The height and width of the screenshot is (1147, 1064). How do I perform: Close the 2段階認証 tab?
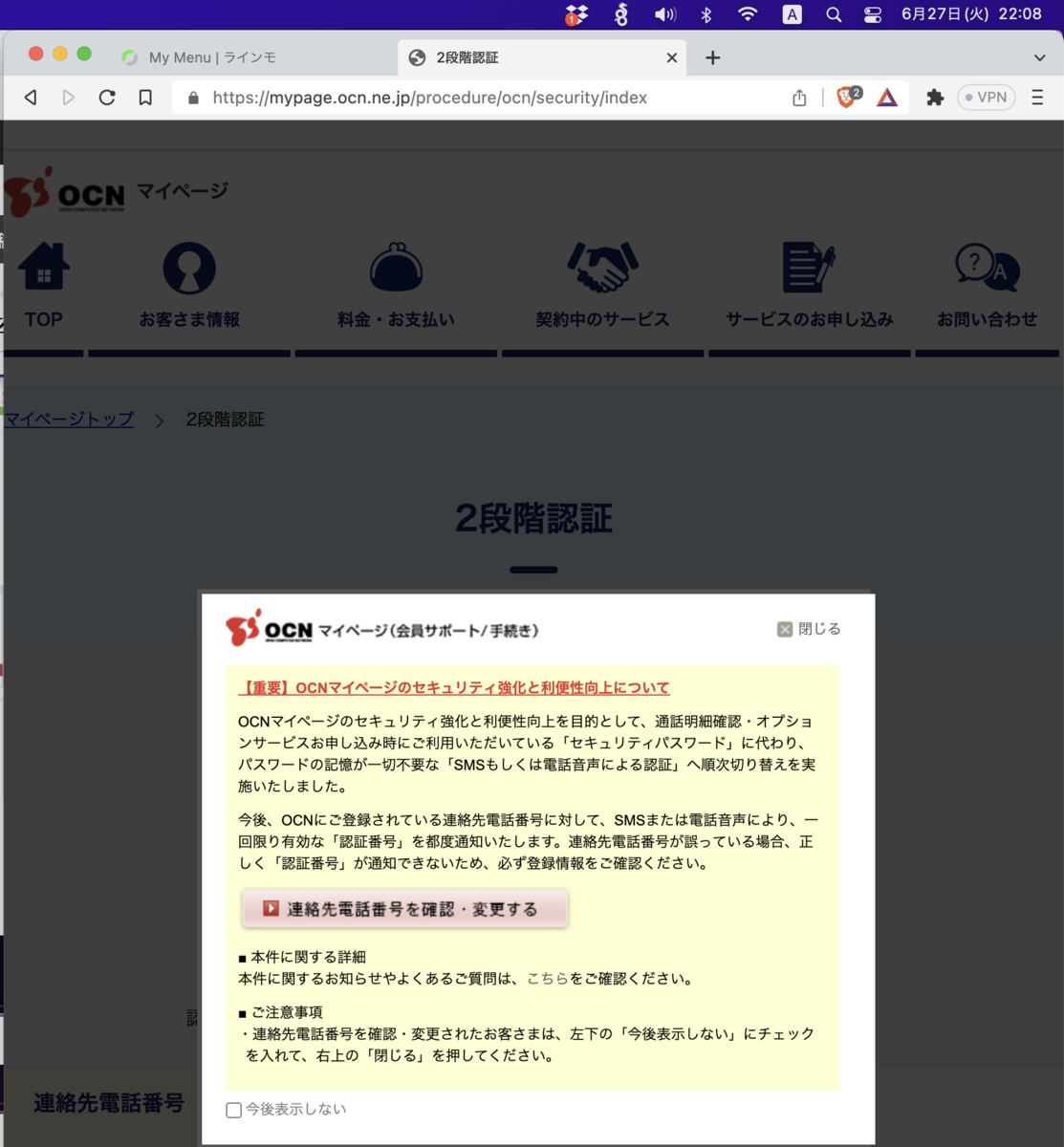click(672, 57)
